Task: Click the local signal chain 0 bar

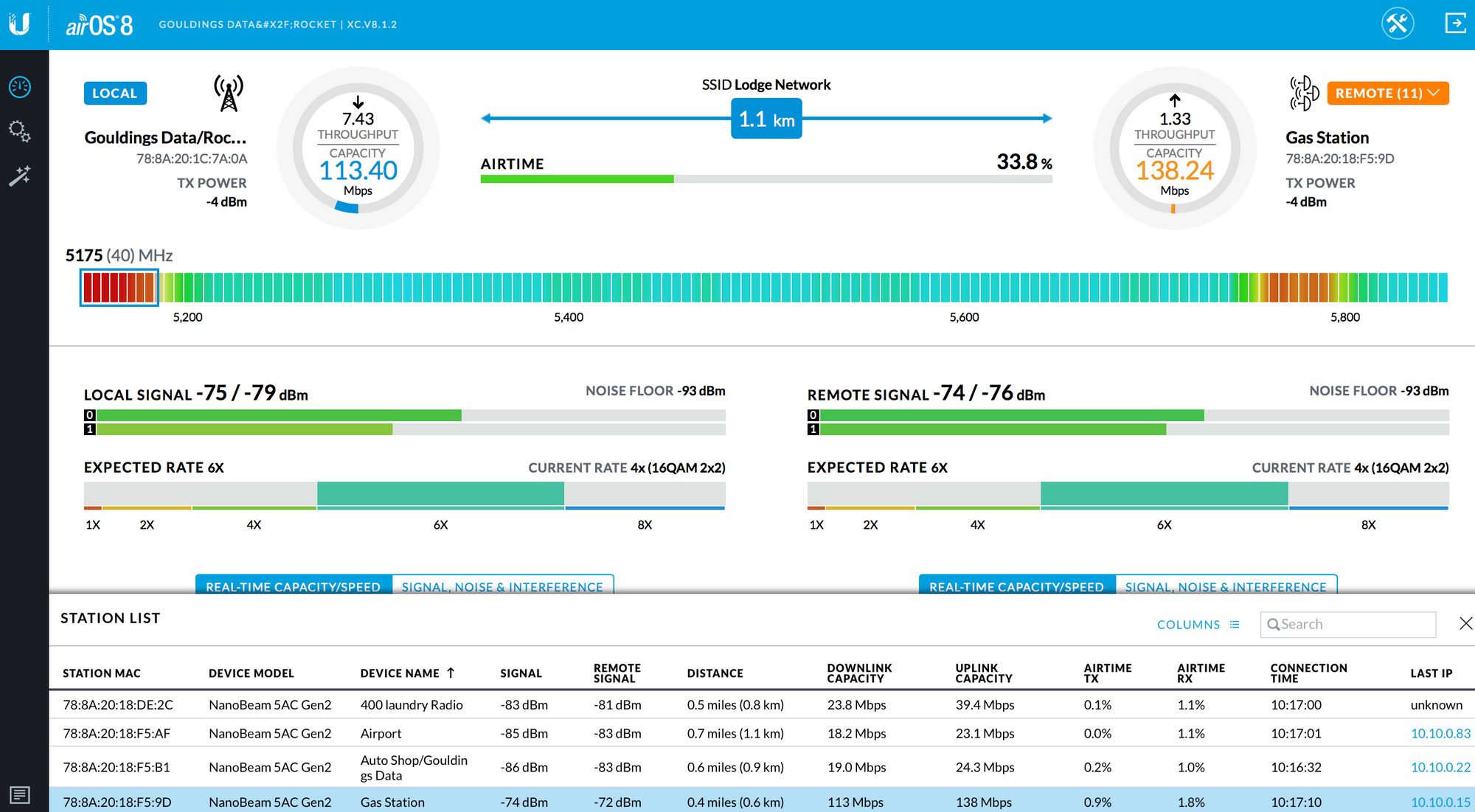Action: 411,415
